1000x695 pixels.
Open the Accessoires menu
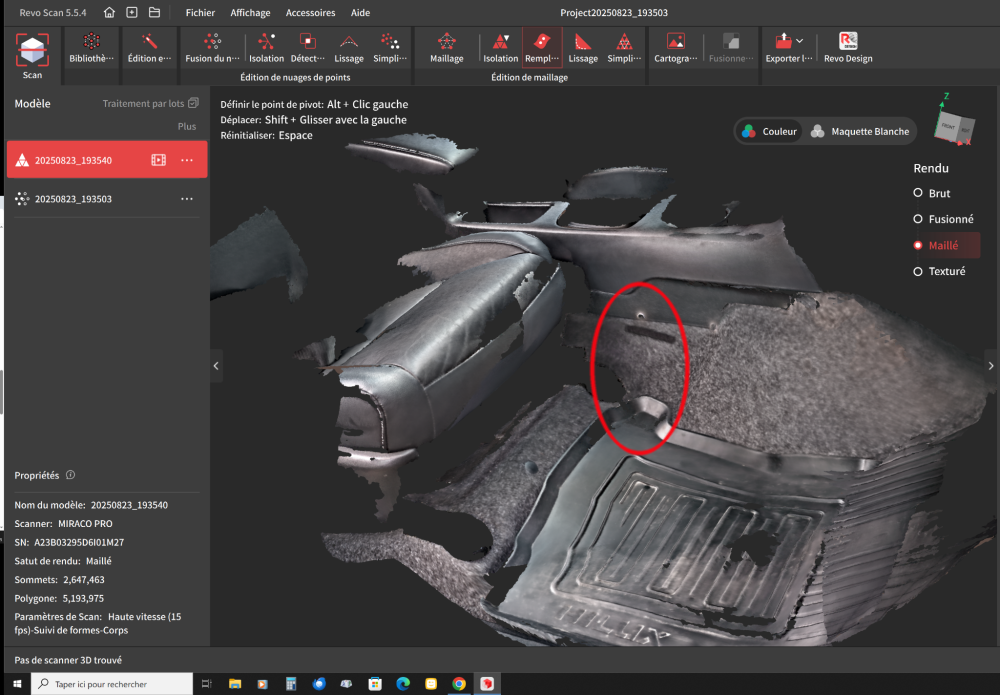point(311,13)
